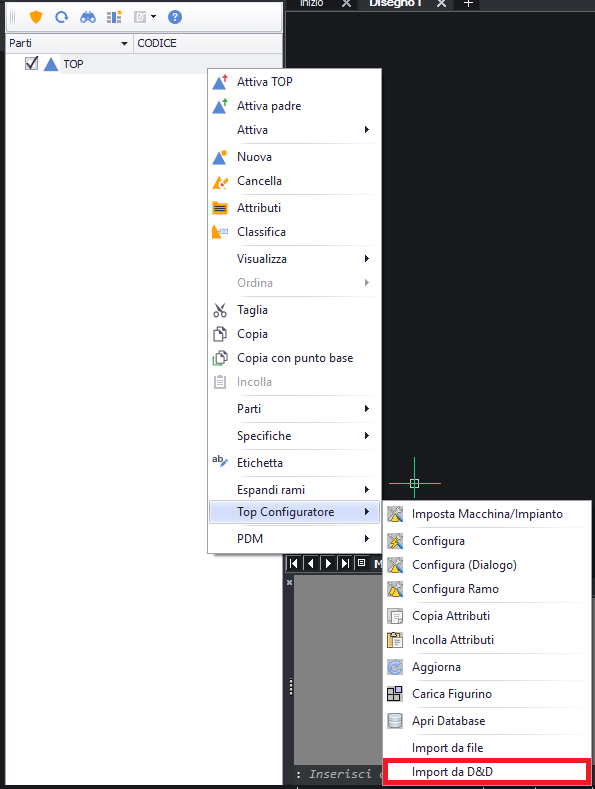
Task: Open the Parti column dropdown arrow
Action: pos(124,43)
